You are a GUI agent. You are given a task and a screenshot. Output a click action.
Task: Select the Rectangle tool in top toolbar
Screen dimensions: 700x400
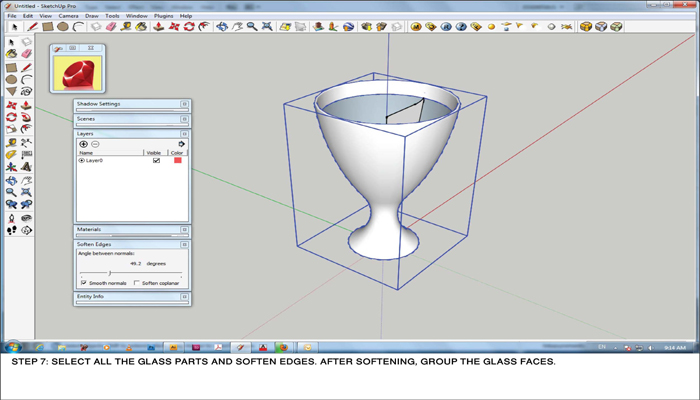click(x=47, y=27)
